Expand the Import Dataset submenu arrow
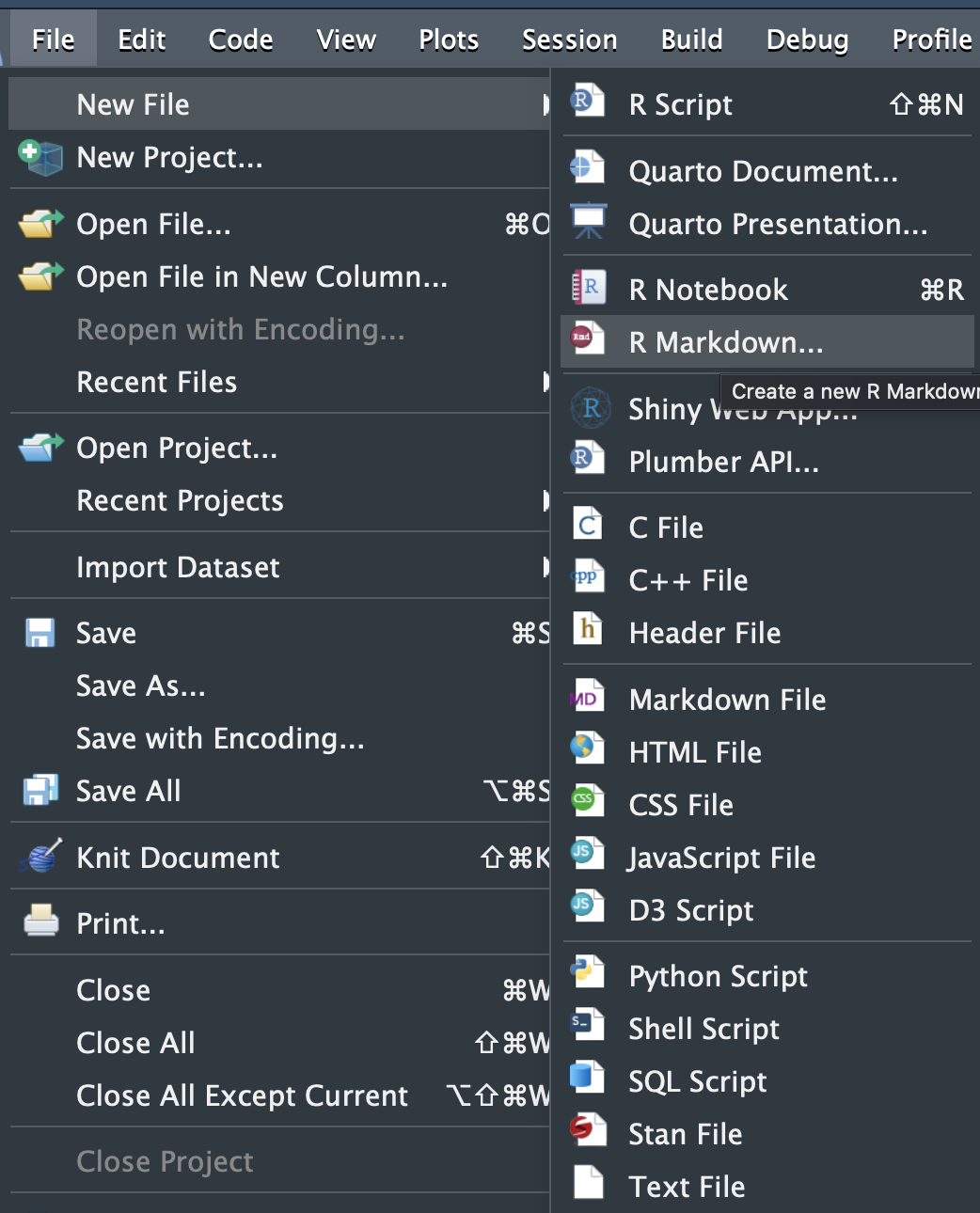This screenshot has height=1213, width=980. 545,567
